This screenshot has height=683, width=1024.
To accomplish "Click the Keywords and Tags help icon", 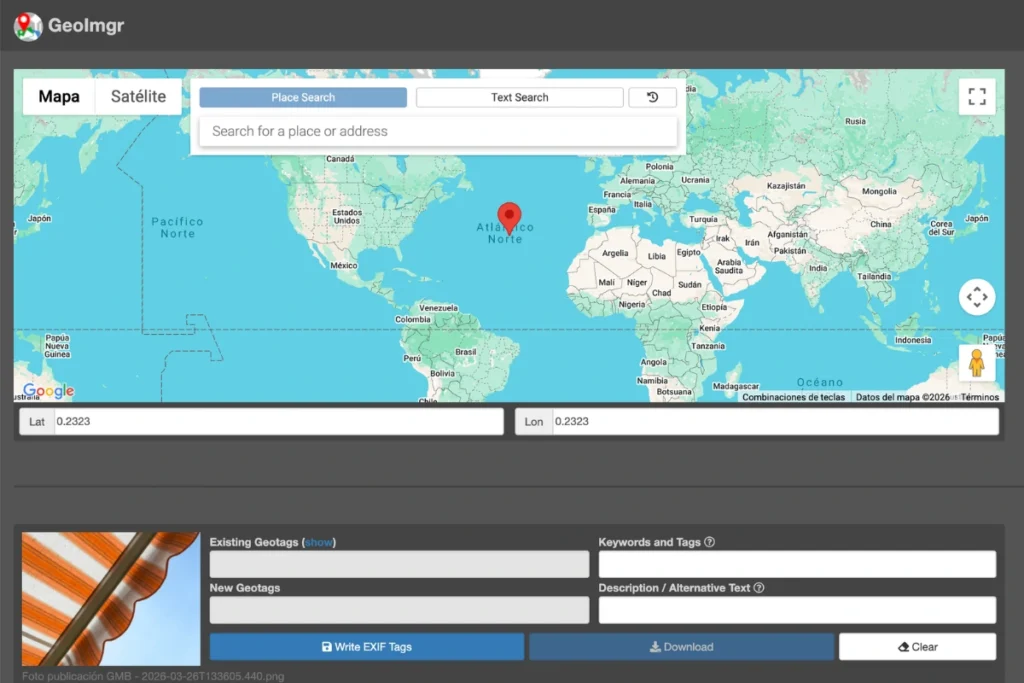I will coord(710,542).
